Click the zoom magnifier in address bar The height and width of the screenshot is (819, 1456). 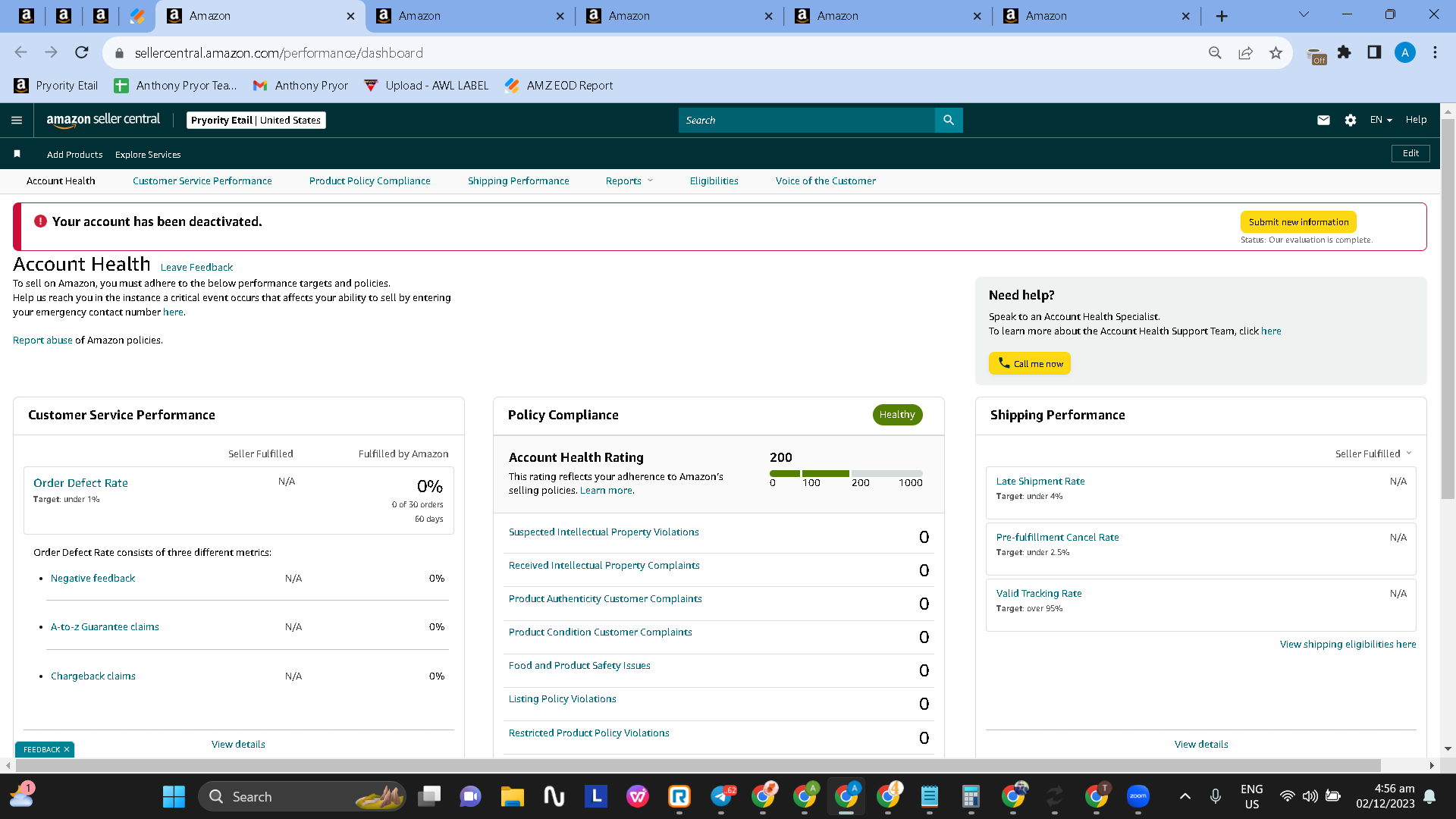tap(1215, 52)
